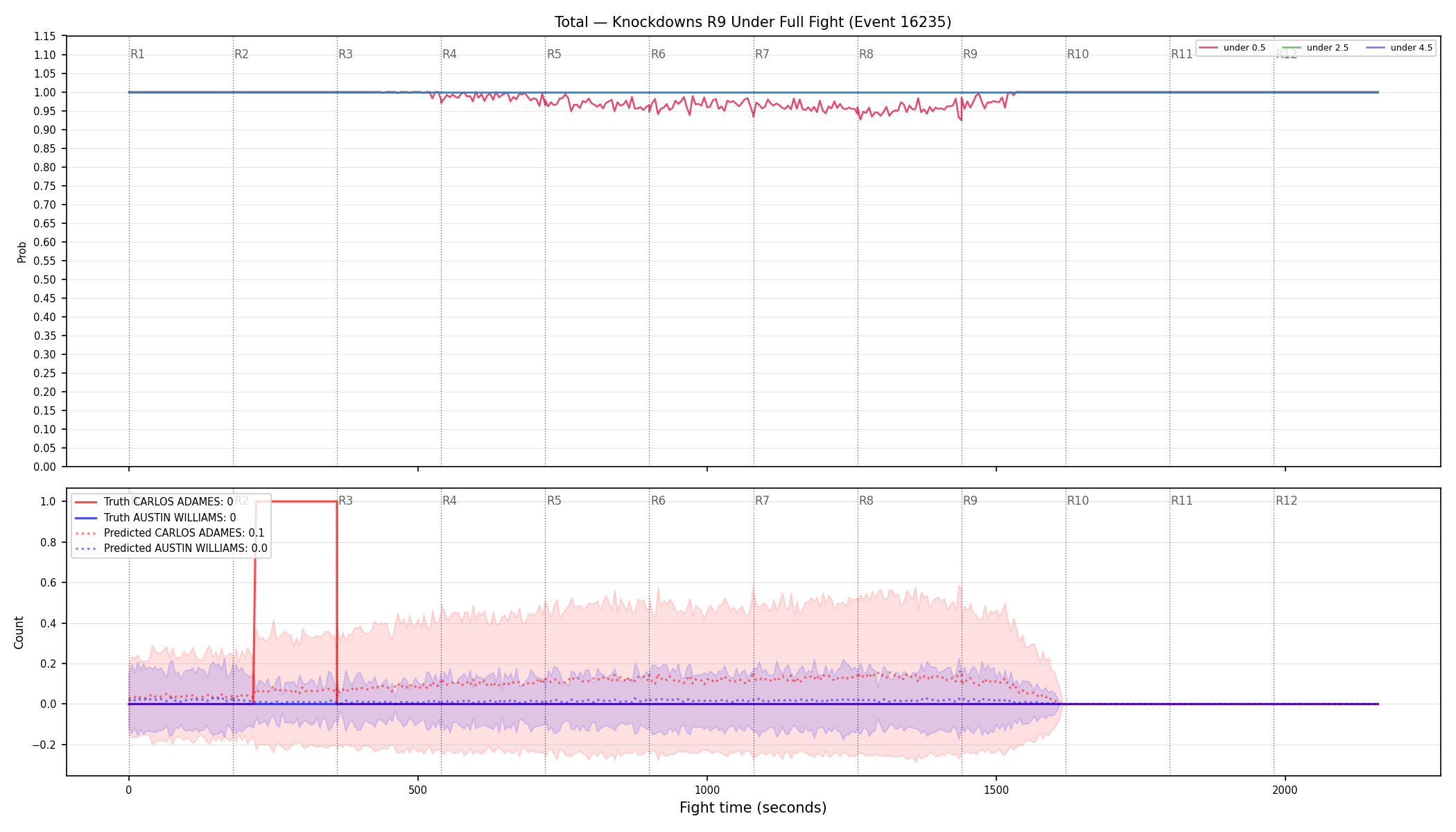Click the 1.00 tick on the Prob axis
1456x832 pixels.
coord(45,92)
